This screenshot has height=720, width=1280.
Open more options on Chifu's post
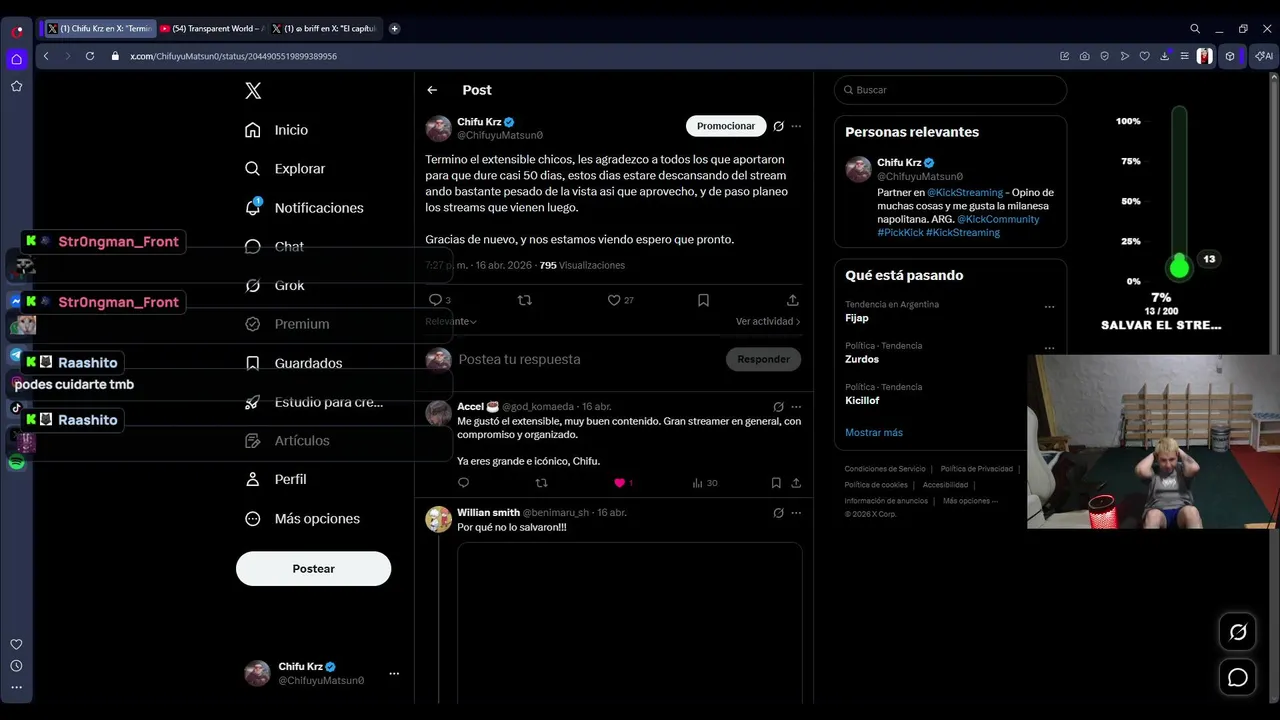pyautogui.click(x=796, y=126)
